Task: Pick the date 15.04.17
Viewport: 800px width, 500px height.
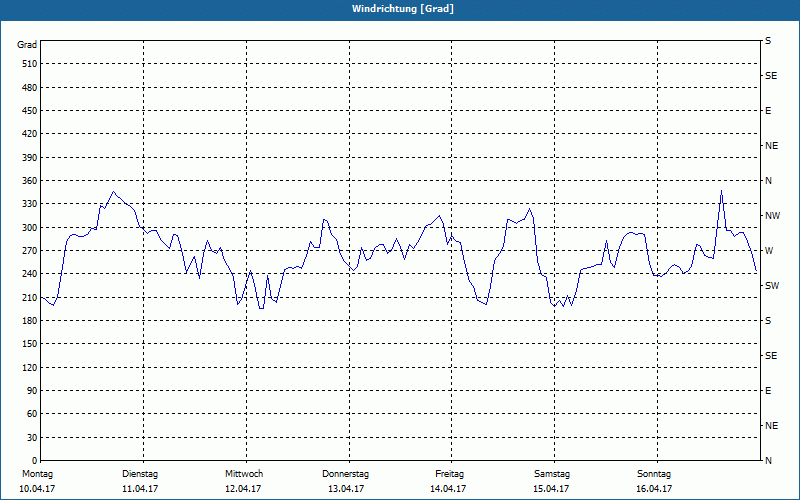Action: pos(551,489)
